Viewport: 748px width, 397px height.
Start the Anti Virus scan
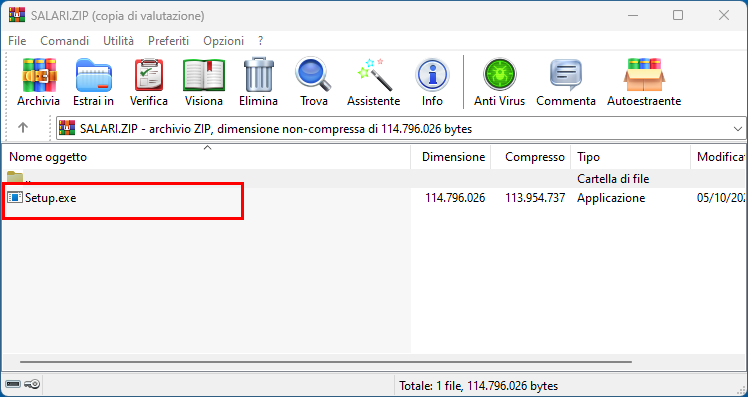(499, 82)
